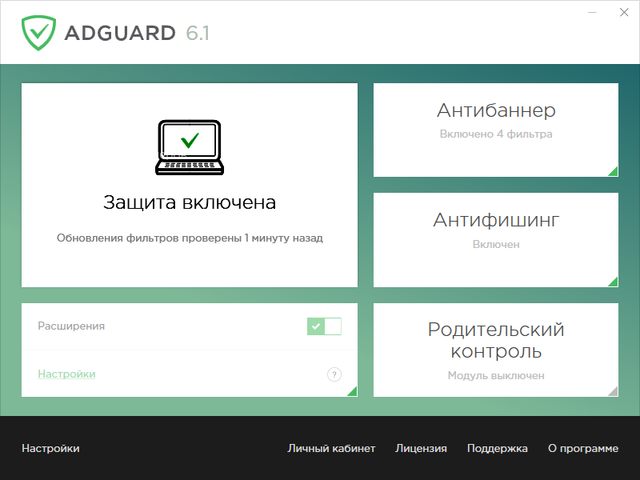640x480 pixels.
Task: Open Поддержка in the bottom bar
Action: coord(497,449)
